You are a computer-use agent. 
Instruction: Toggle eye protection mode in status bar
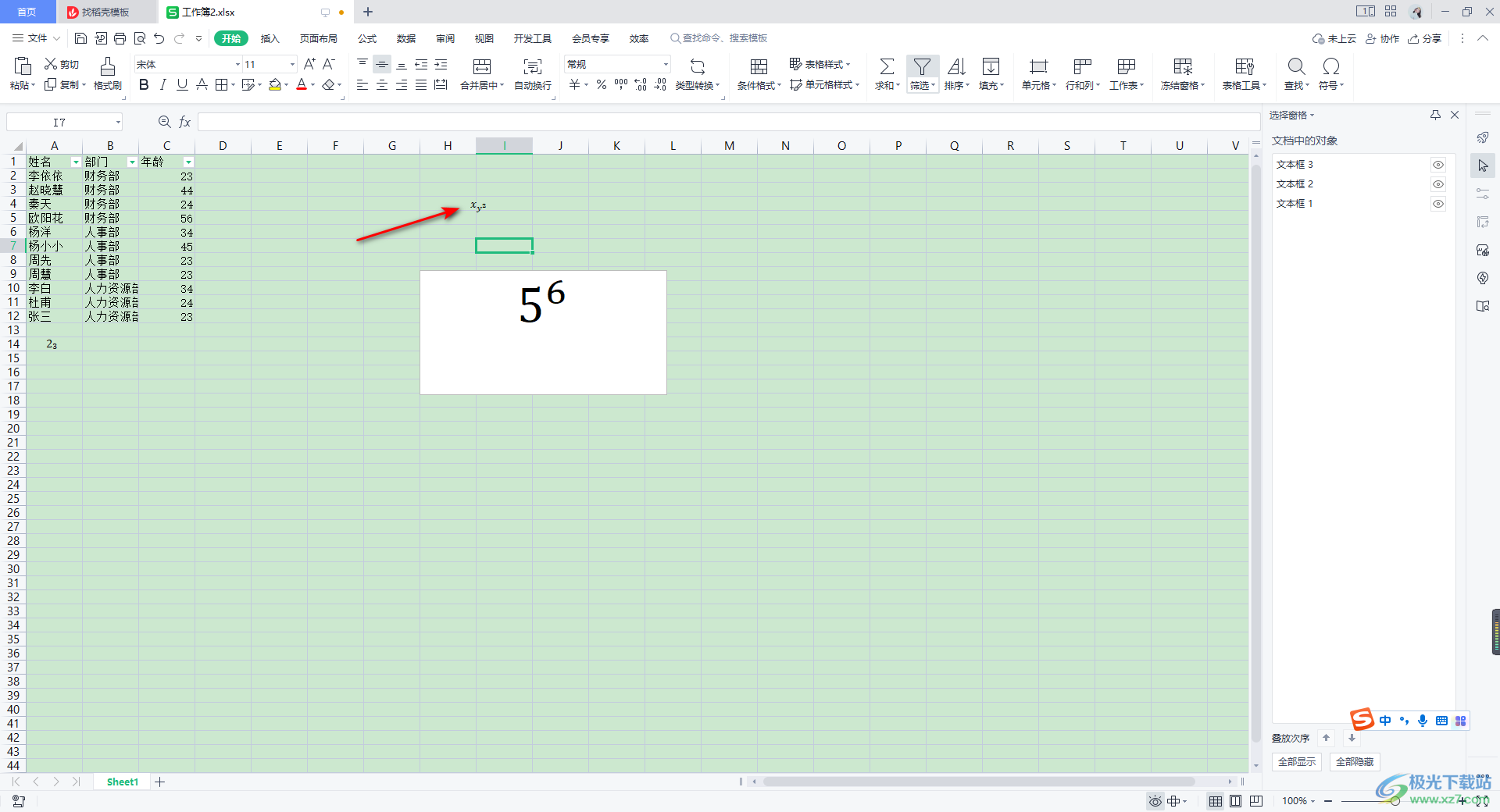tap(1155, 801)
